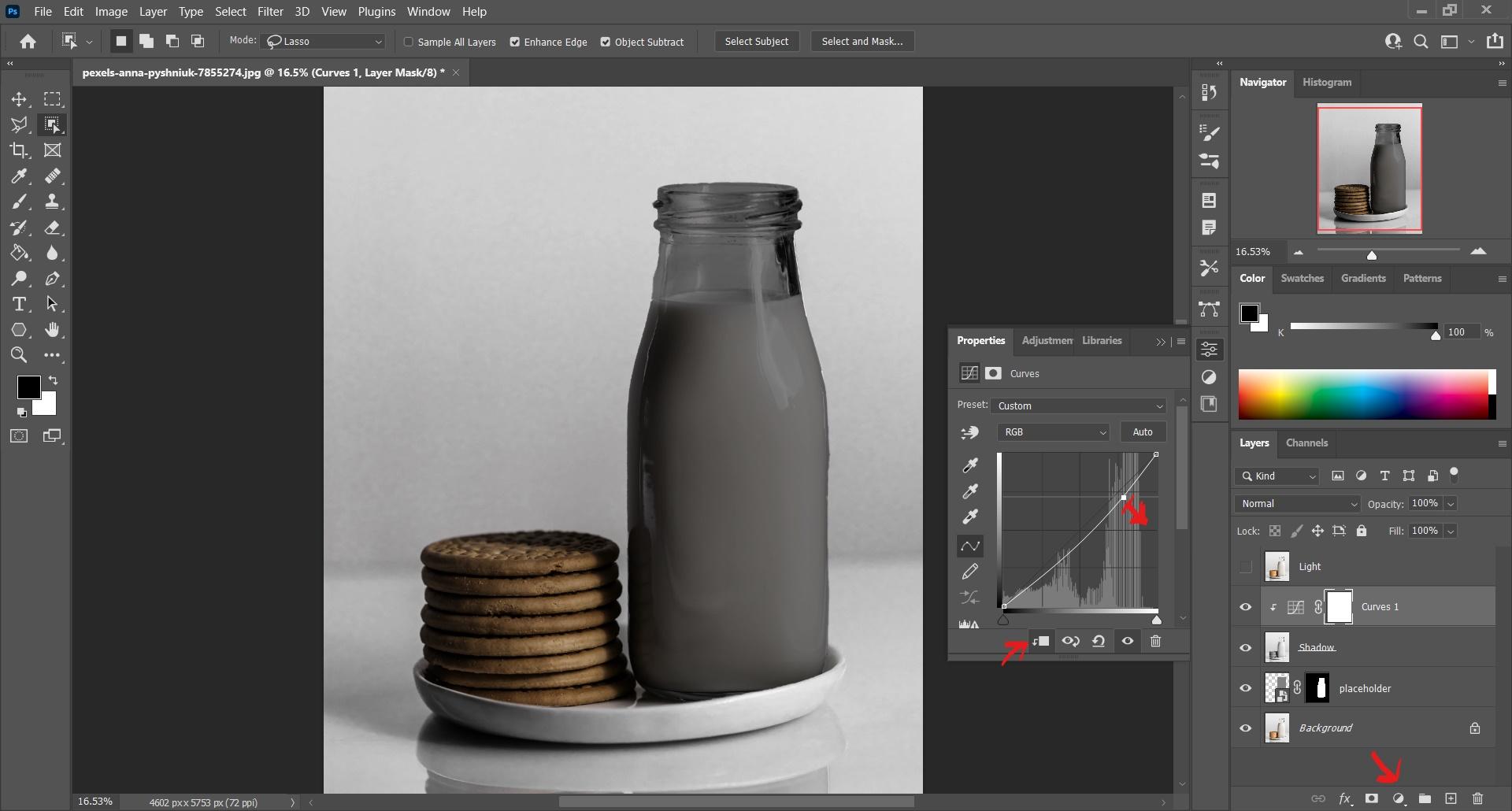Select the Eyedropper tool in toolbox
This screenshot has height=811, width=1512.
point(19,176)
